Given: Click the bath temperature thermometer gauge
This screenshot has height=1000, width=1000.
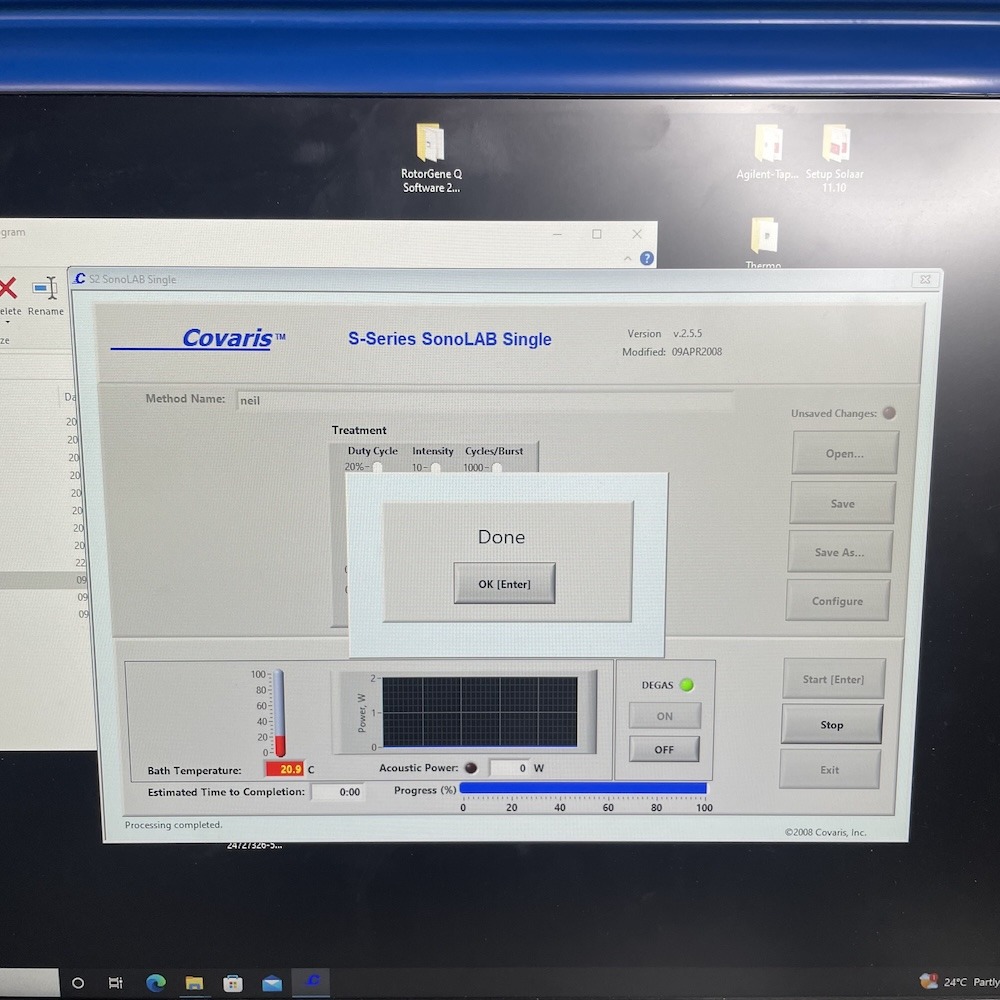Looking at the screenshot, I should (279, 712).
